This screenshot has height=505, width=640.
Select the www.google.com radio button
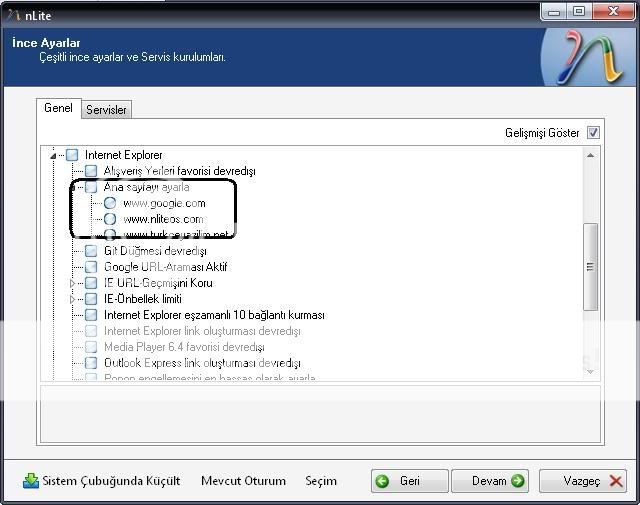tap(110, 203)
